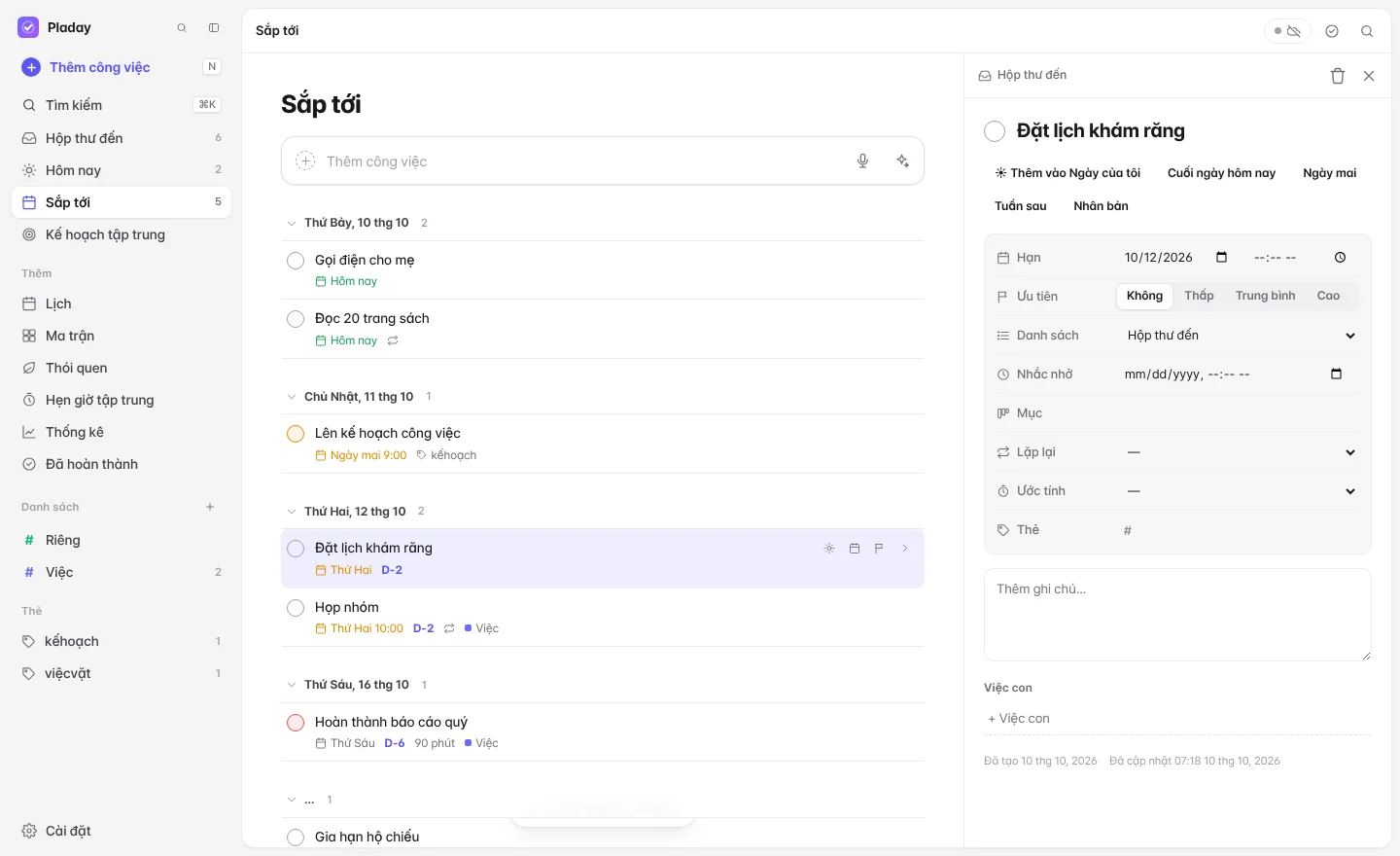This screenshot has height=856, width=1400.
Task: Set priority to Cao
Action: (1329, 296)
